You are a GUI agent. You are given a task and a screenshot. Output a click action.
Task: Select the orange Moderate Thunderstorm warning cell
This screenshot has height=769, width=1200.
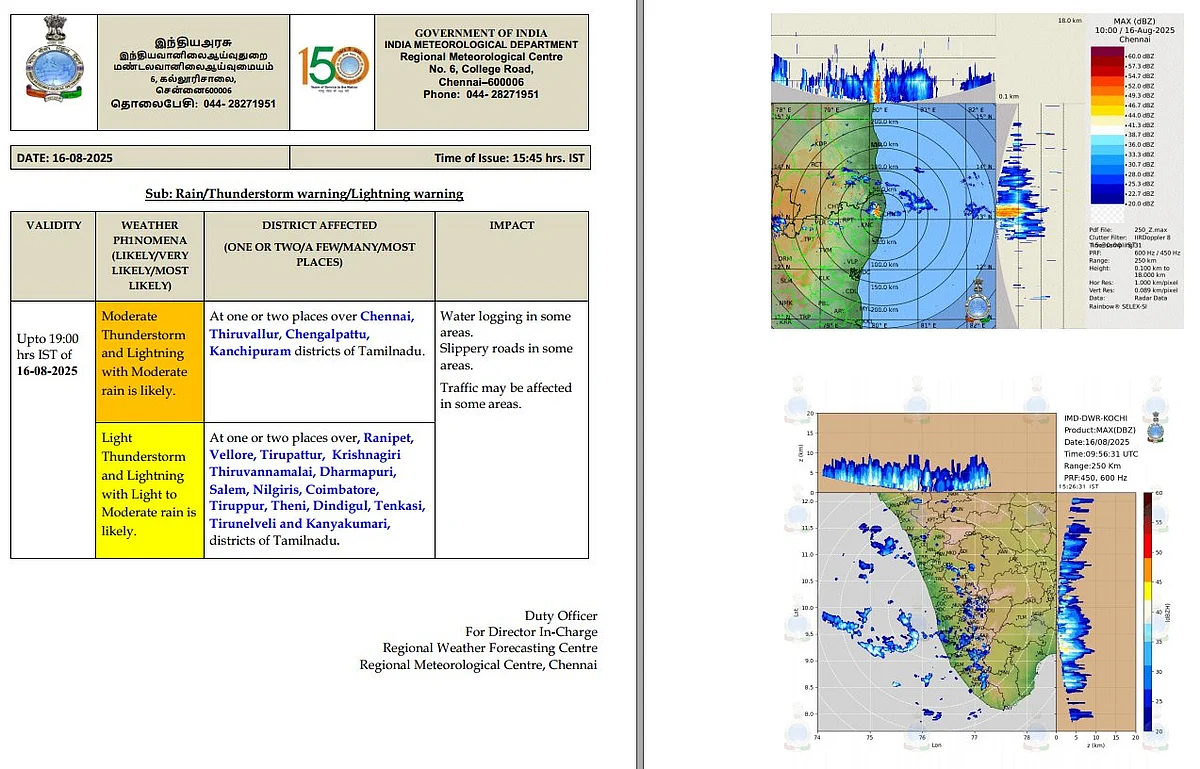point(150,361)
